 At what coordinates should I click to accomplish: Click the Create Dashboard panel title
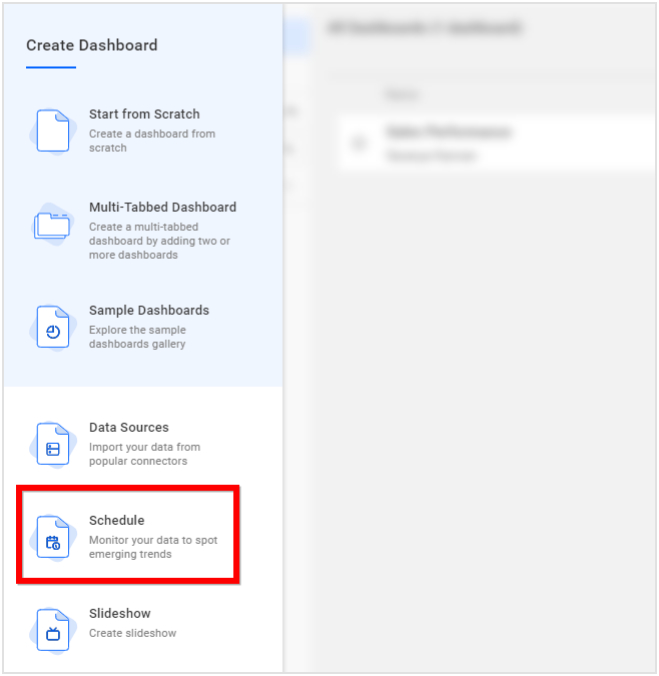point(92,45)
